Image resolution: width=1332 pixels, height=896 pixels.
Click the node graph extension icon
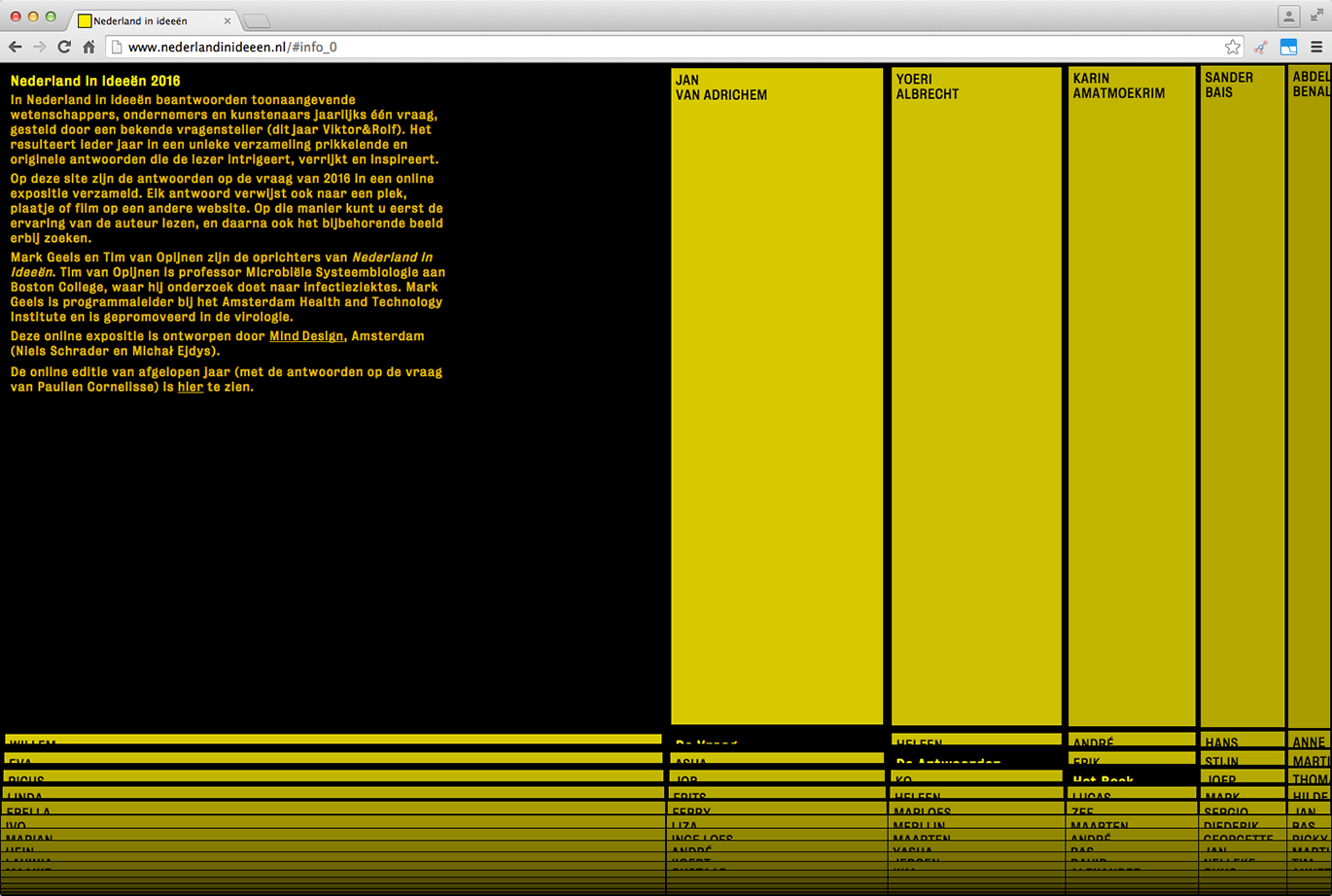point(1261,47)
